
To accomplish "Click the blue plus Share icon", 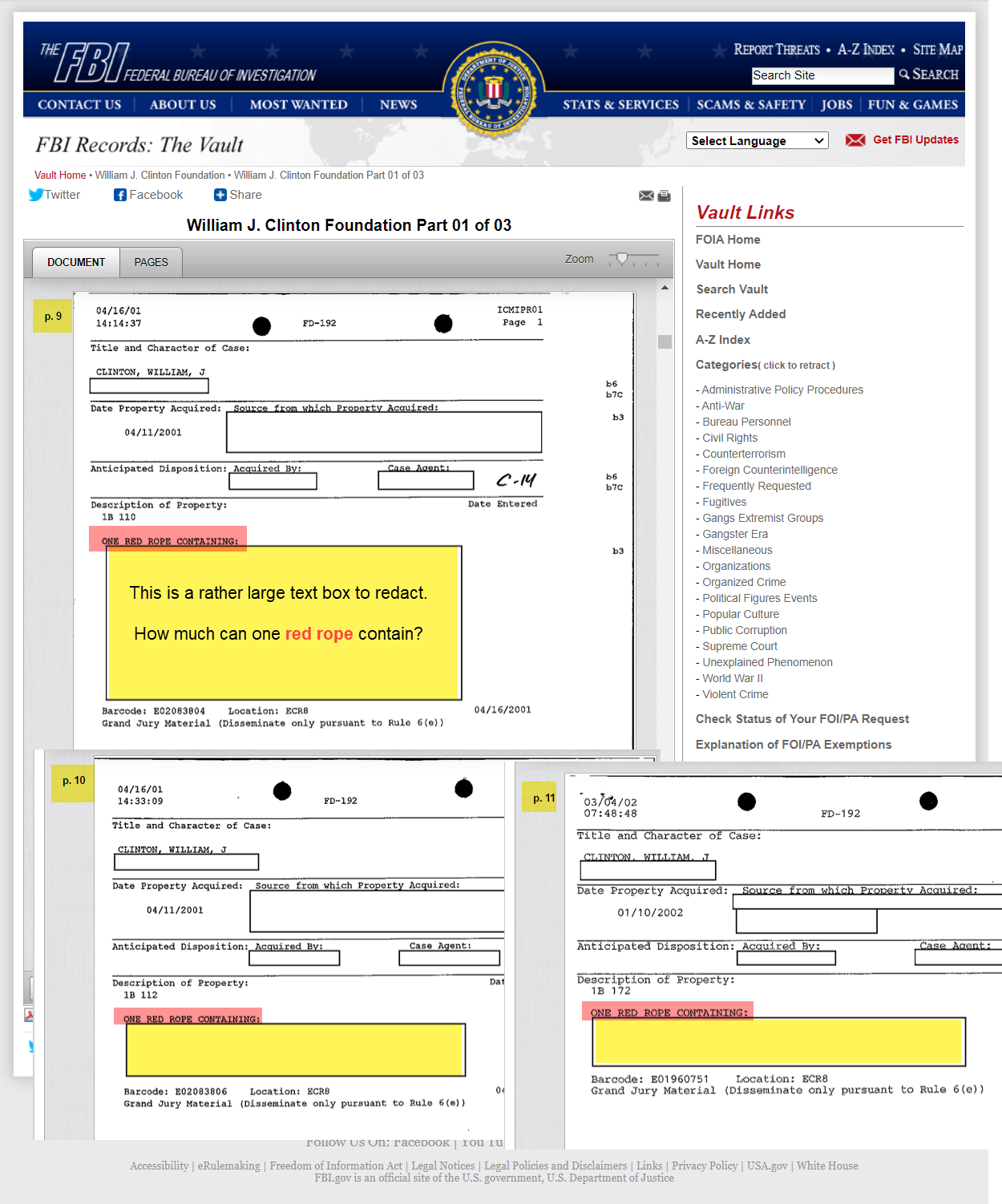I will (x=220, y=195).
